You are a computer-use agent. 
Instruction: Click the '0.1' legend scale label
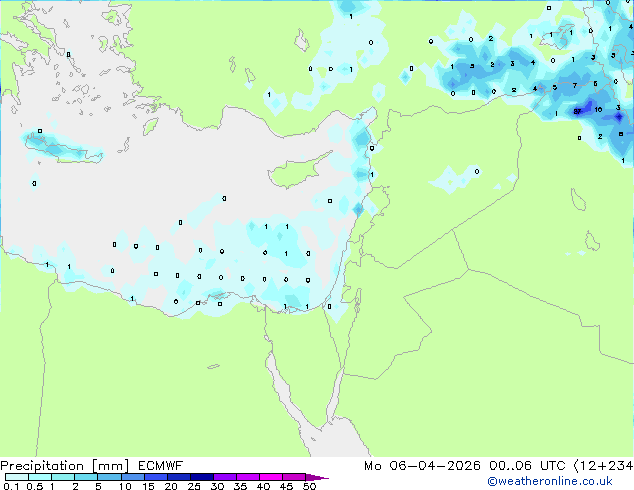(x=11, y=486)
